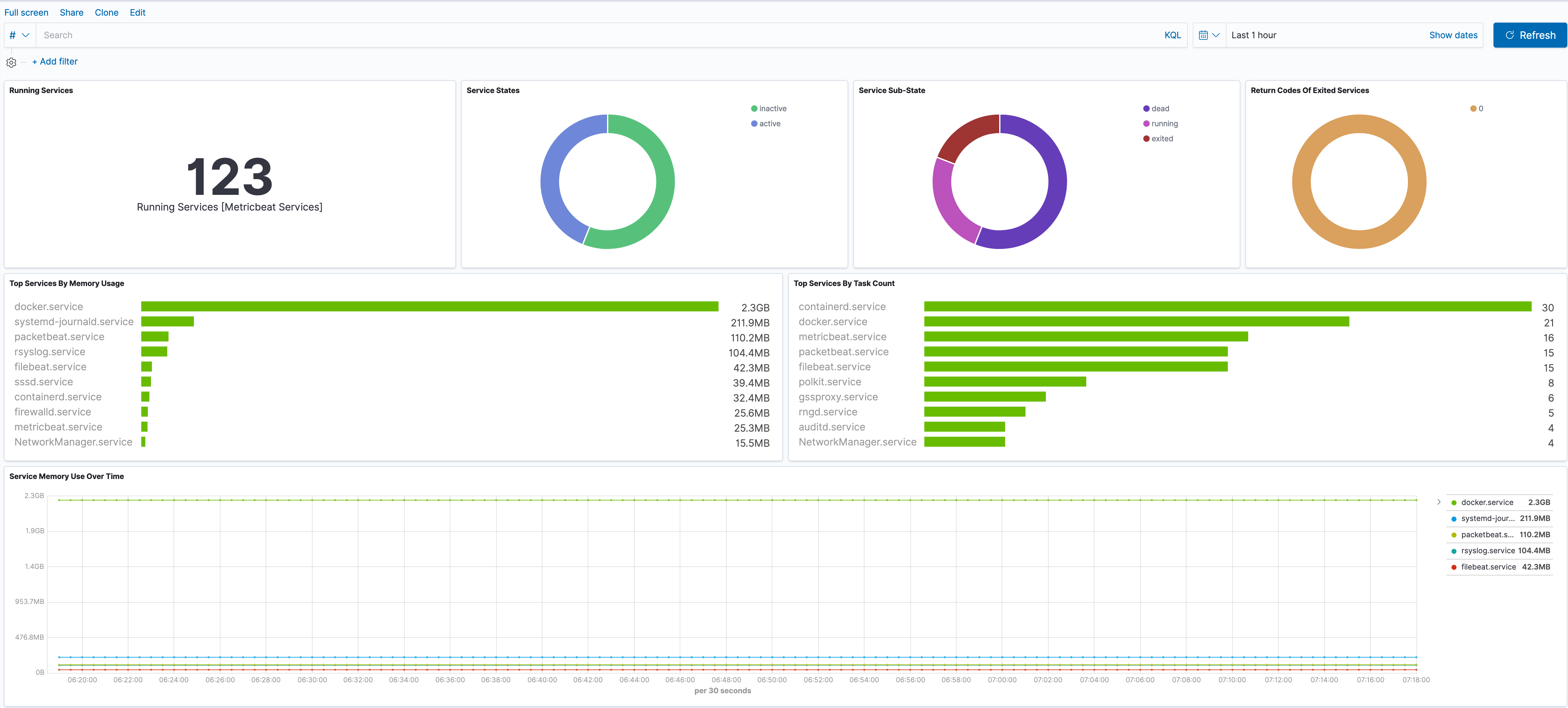
Task: Collapse the memory chart legend chevron
Action: coord(1438,502)
